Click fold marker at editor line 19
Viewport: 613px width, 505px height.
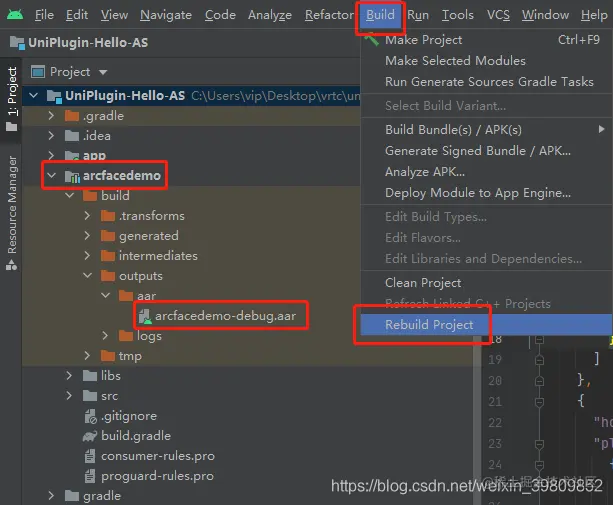(x=540, y=360)
